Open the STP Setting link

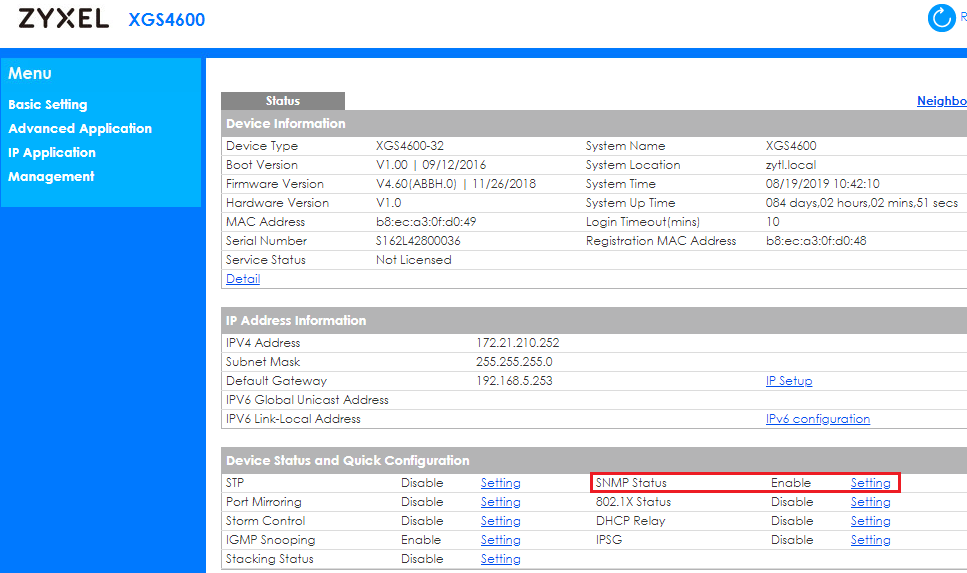tap(500, 483)
